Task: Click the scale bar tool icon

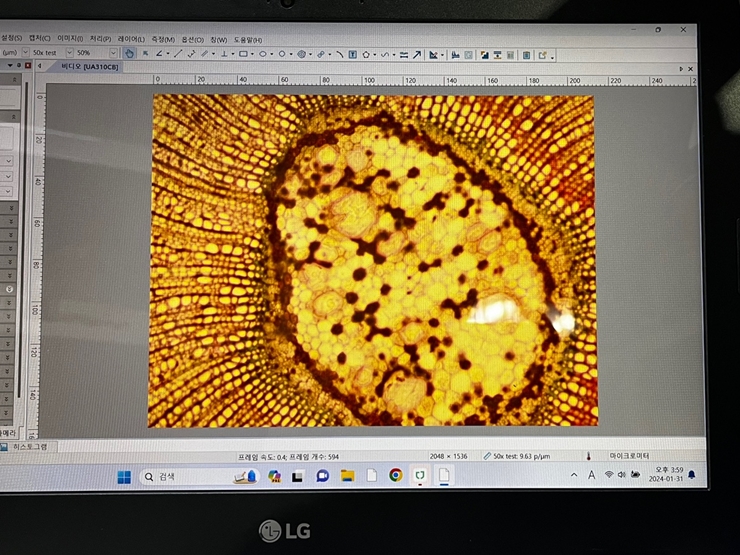Action: tap(403, 54)
